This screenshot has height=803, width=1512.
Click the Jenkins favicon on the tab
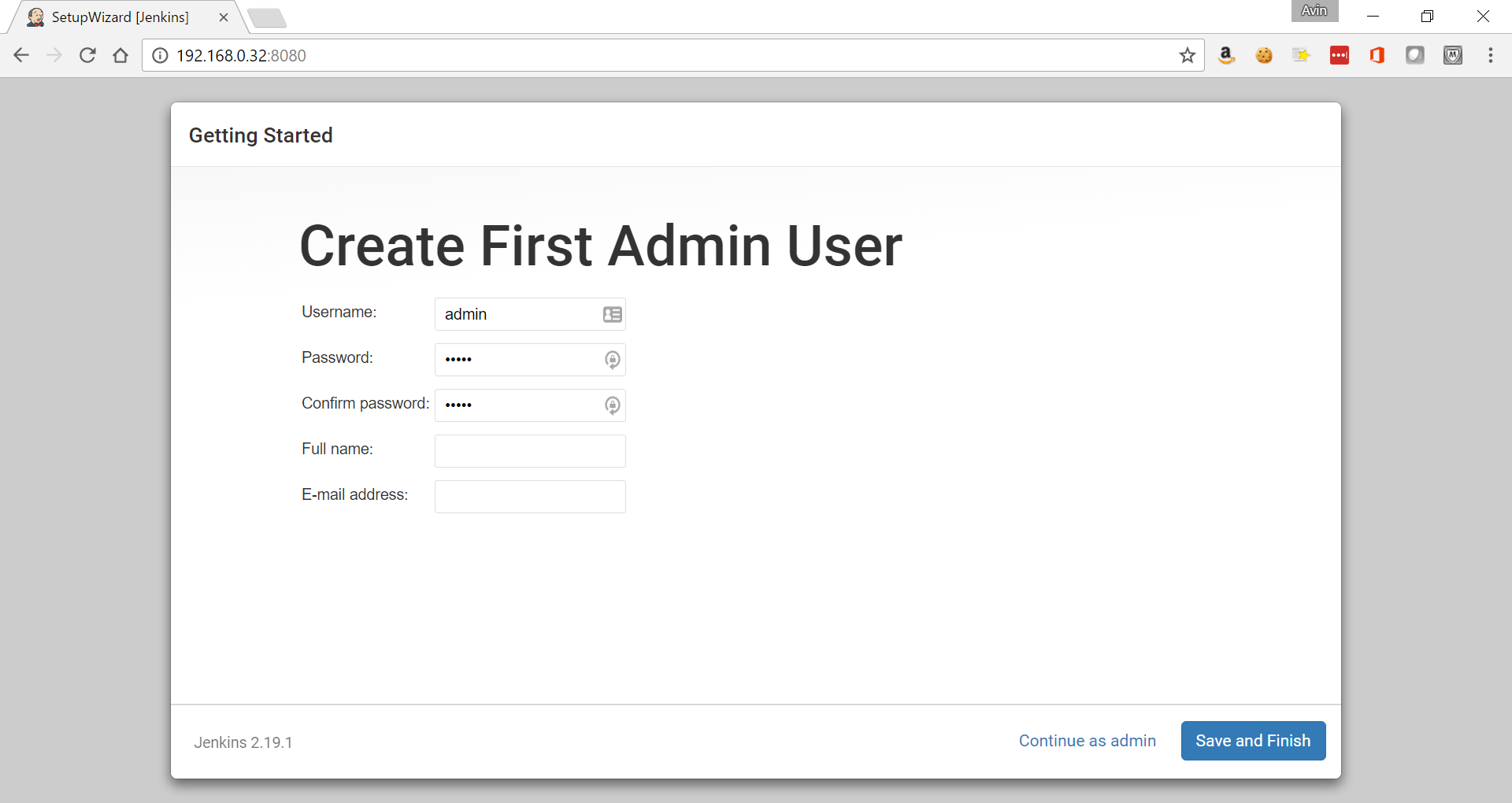[x=35, y=17]
